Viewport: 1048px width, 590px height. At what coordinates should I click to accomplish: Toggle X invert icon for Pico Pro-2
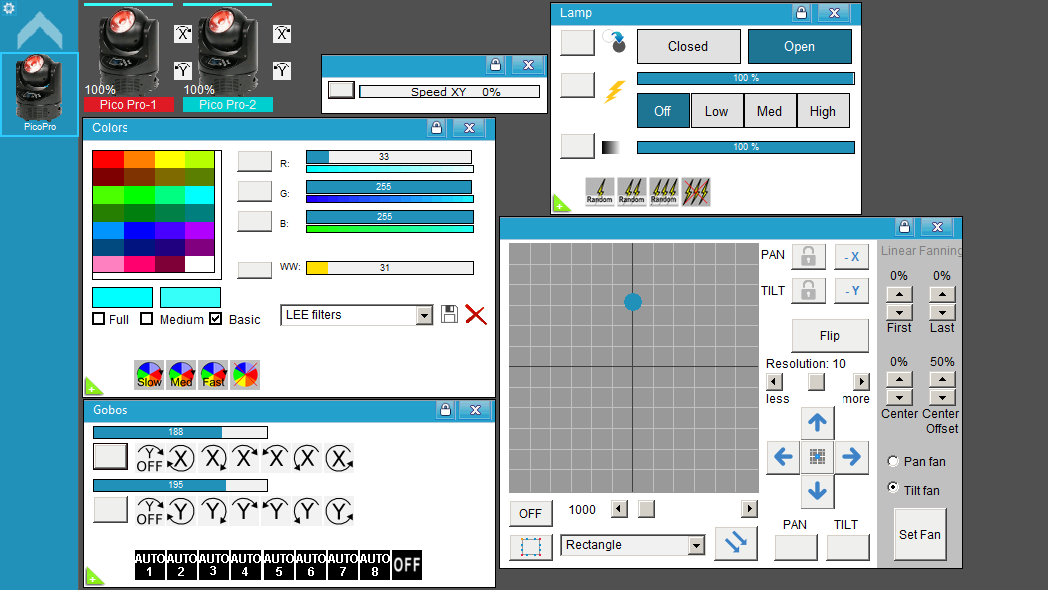(x=282, y=33)
